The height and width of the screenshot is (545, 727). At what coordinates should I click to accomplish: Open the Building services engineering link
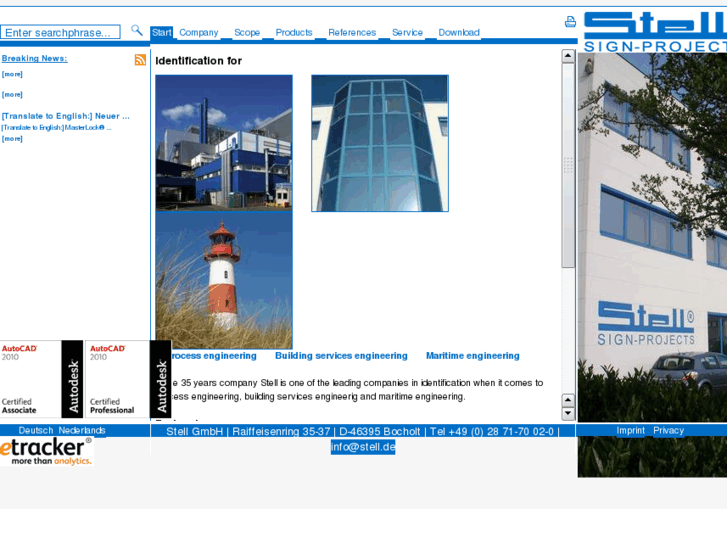(x=341, y=356)
